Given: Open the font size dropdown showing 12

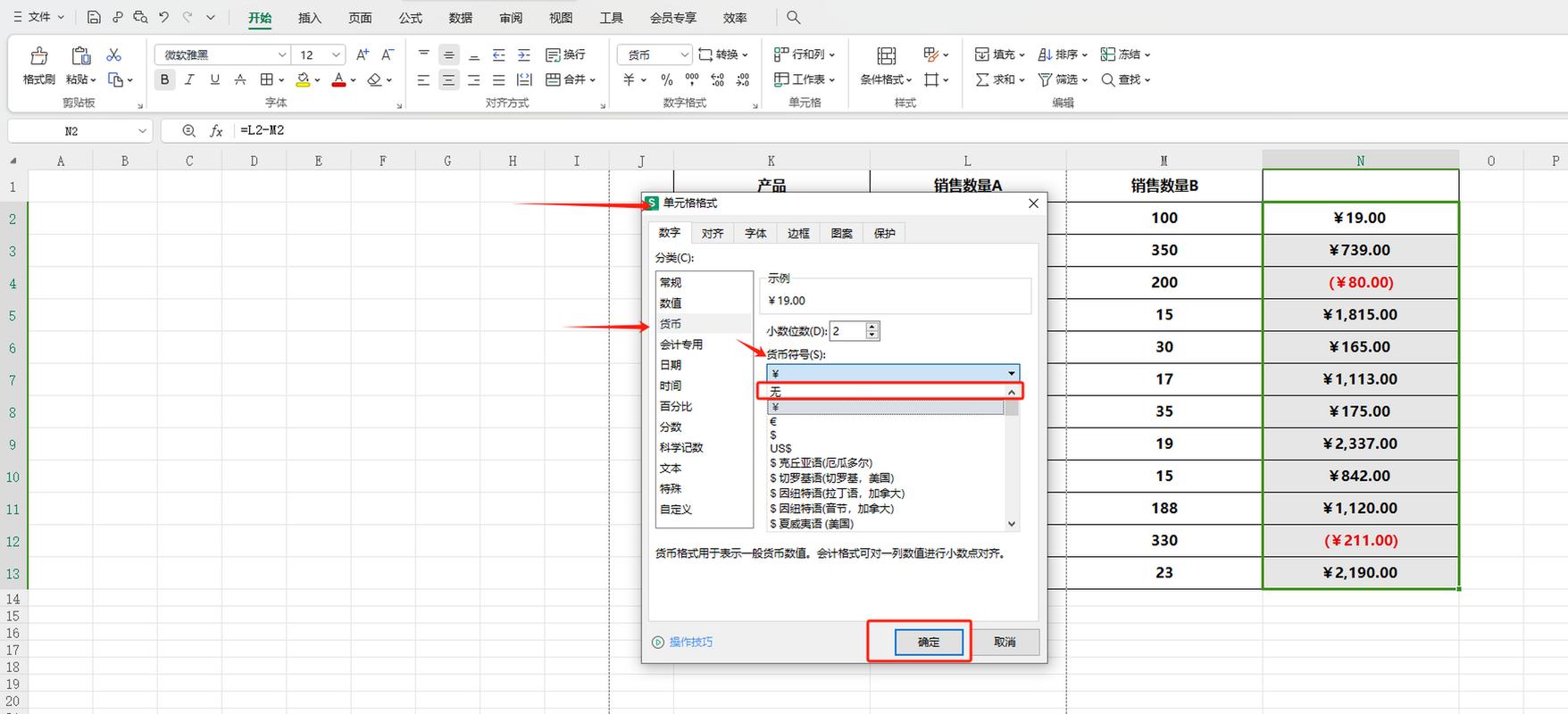Looking at the screenshot, I should pos(336,54).
